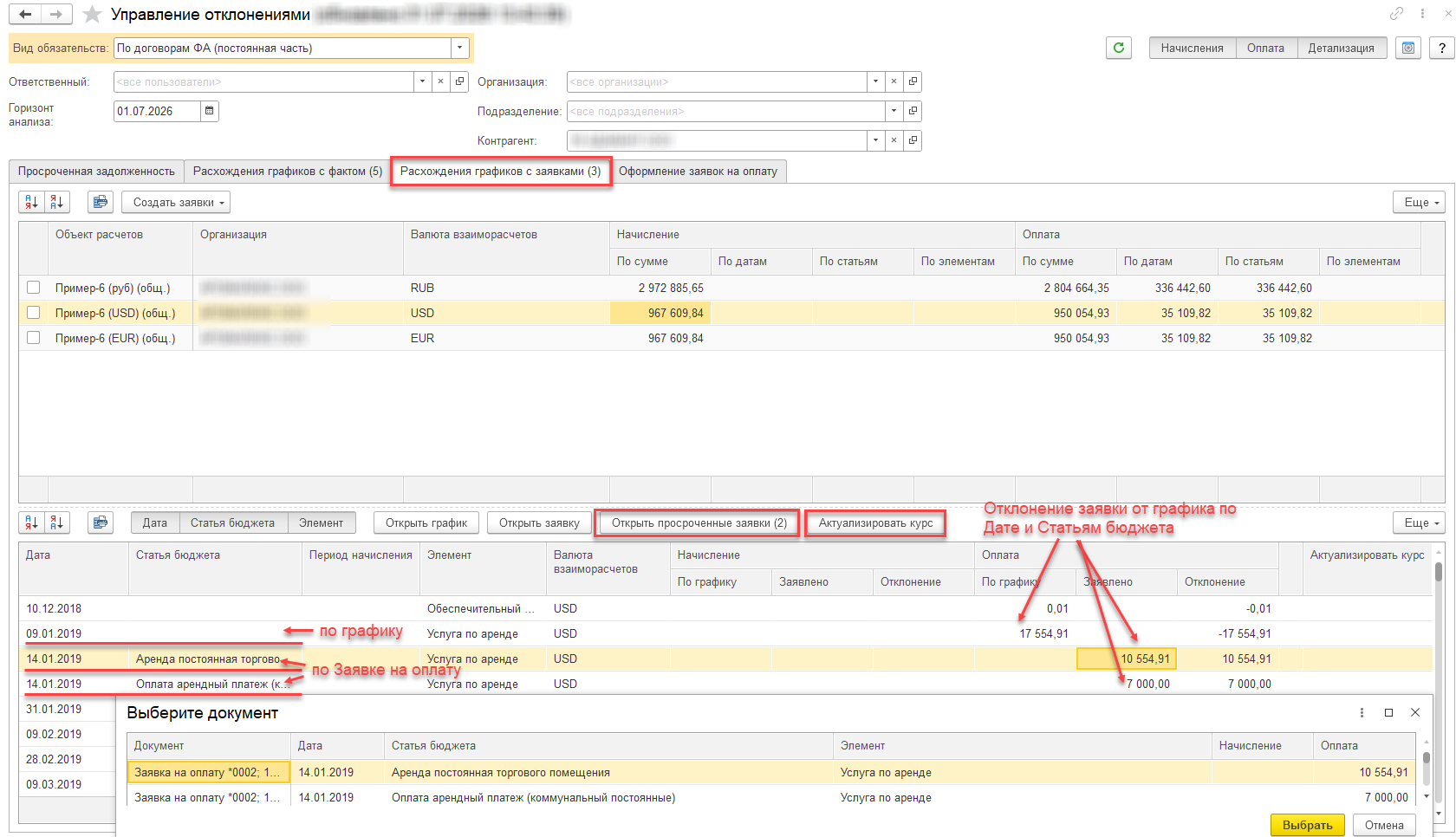The height and width of the screenshot is (837, 1456).
Task: Click Открыть заявку button
Action: coord(539,522)
